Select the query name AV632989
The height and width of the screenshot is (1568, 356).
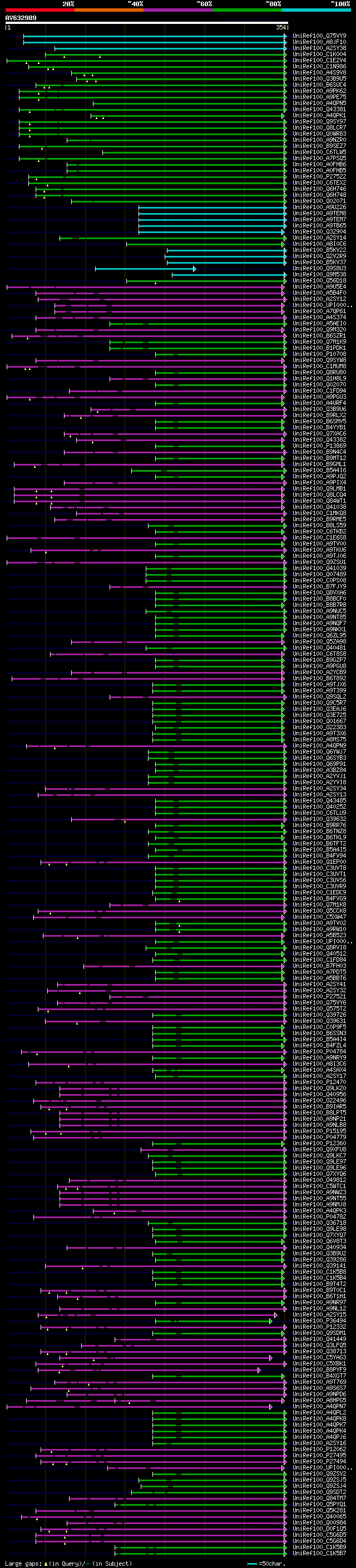pos(21,18)
